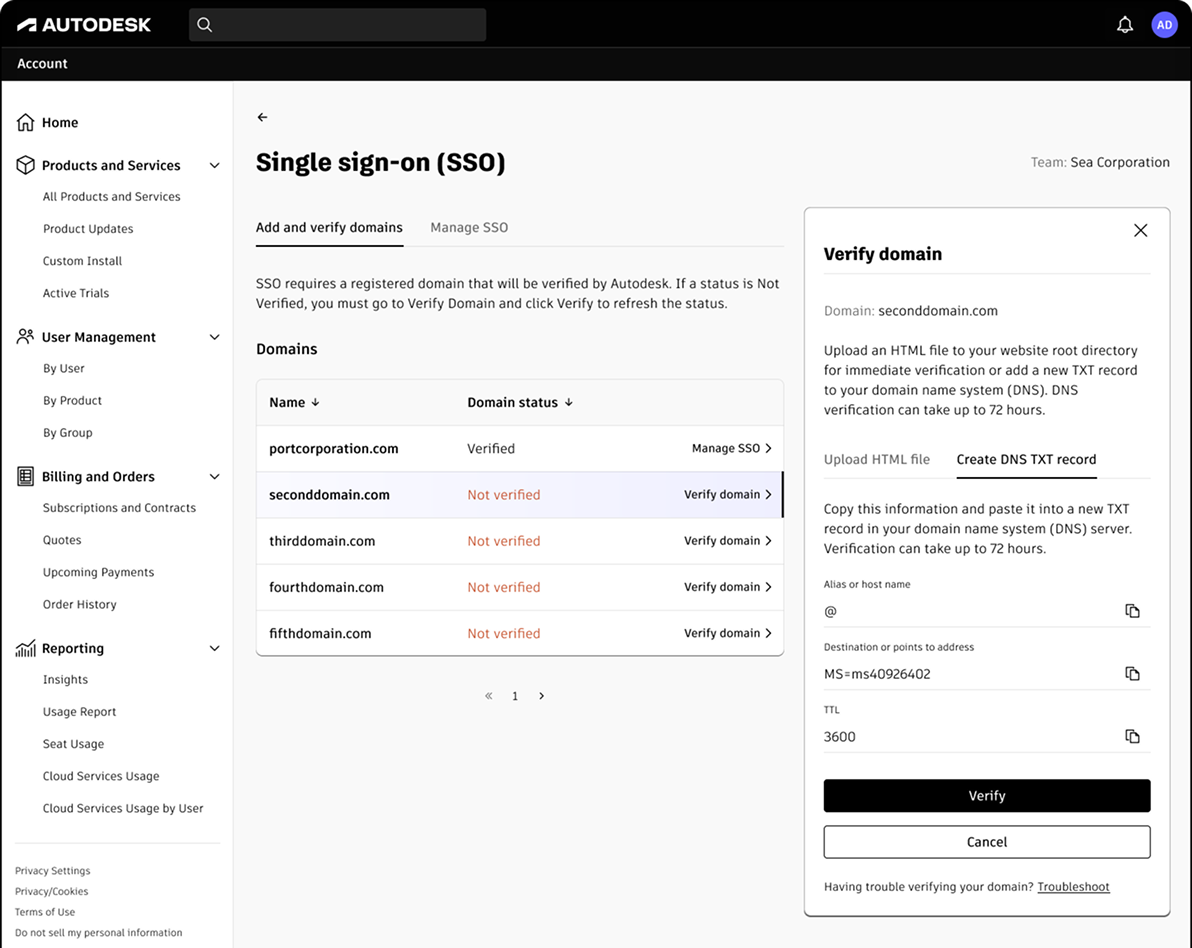Click the Cancel button
The image size is (1192, 948).
pyautogui.click(x=987, y=842)
